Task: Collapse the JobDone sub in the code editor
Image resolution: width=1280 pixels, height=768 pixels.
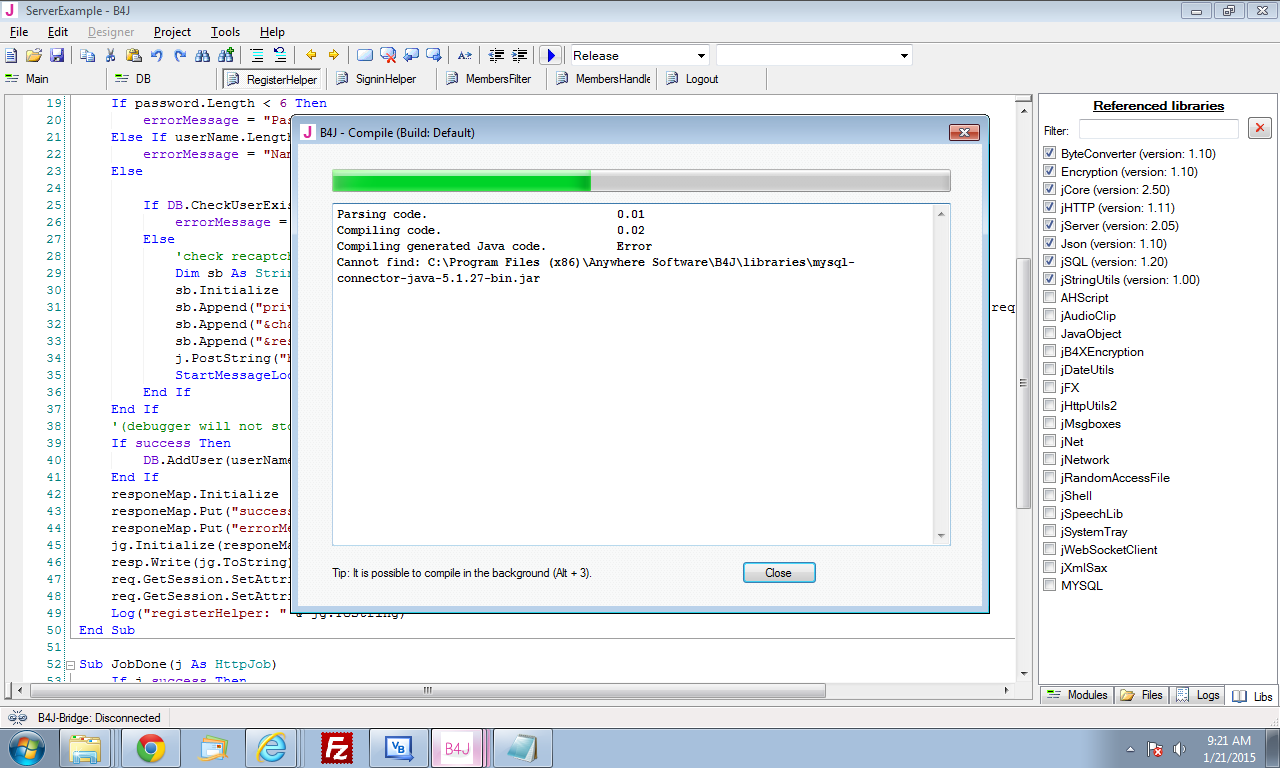Action: [x=71, y=665]
